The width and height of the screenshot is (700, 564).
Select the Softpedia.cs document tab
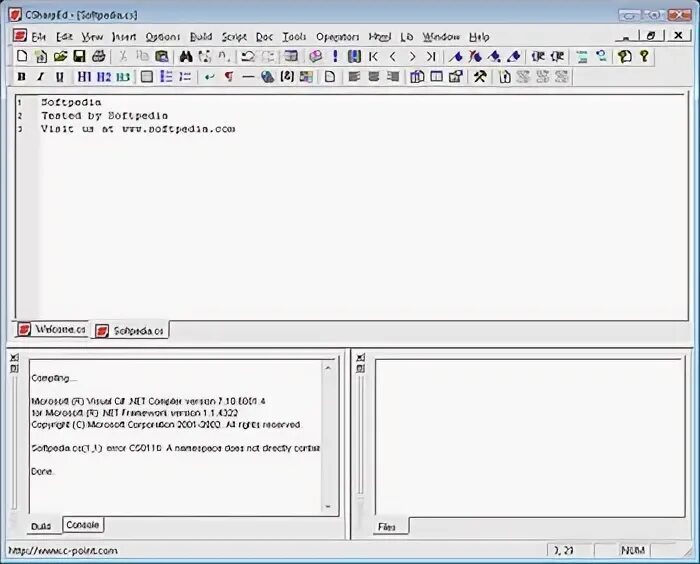pos(130,330)
